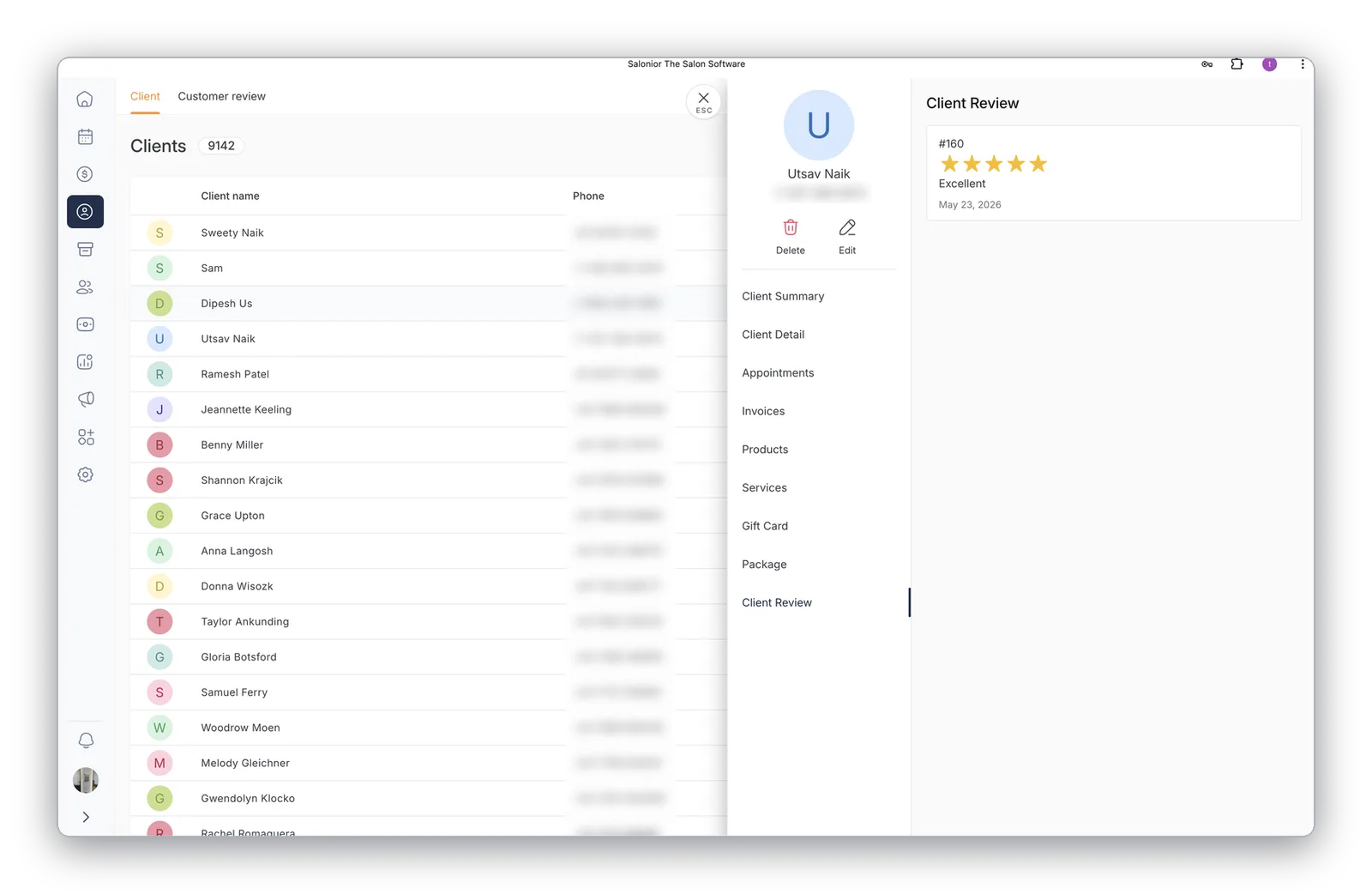Click the large U avatar of Utsav Naik
1372x894 pixels.
click(x=818, y=125)
